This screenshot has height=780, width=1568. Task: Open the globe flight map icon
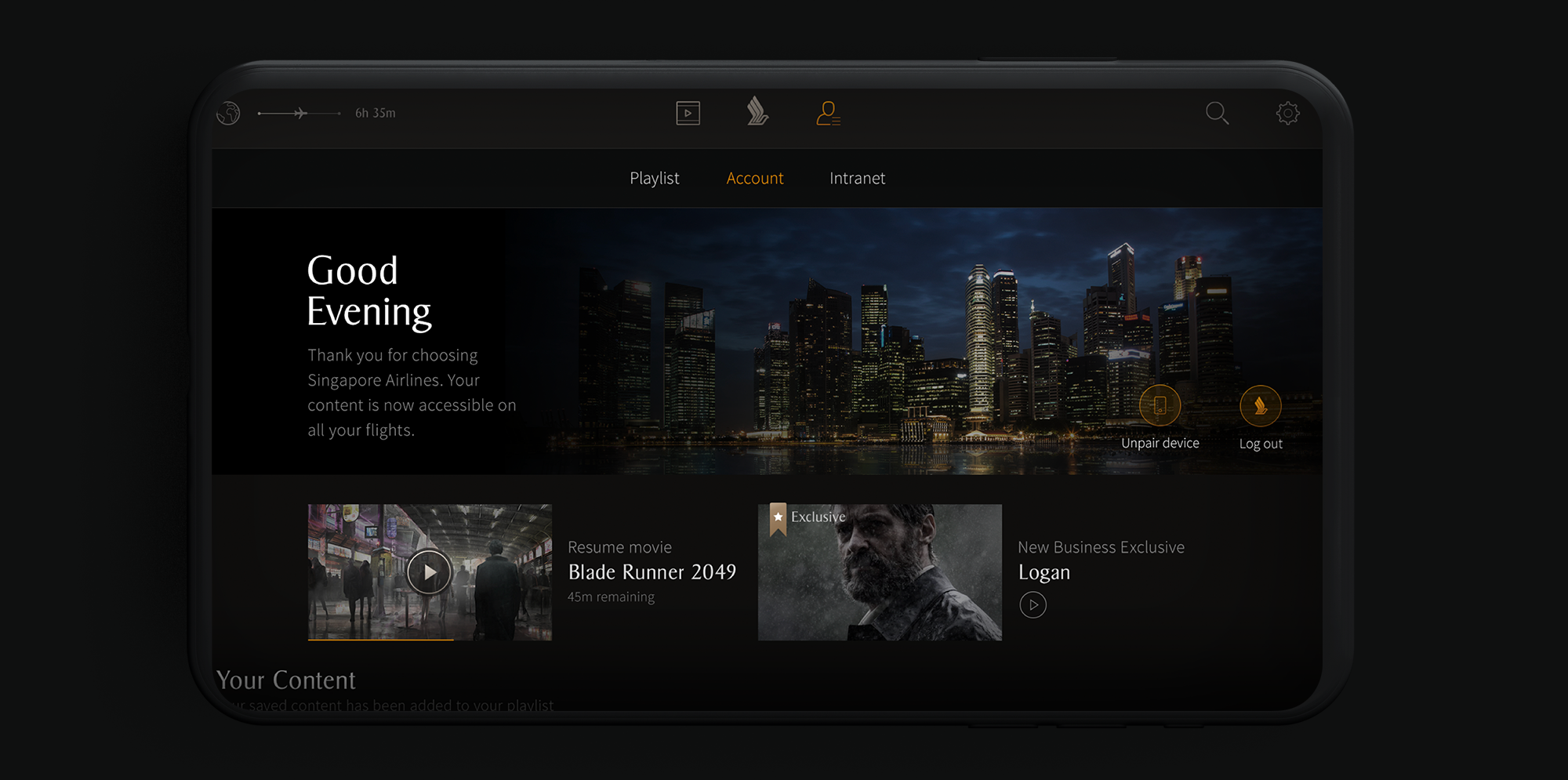click(x=228, y=114)
